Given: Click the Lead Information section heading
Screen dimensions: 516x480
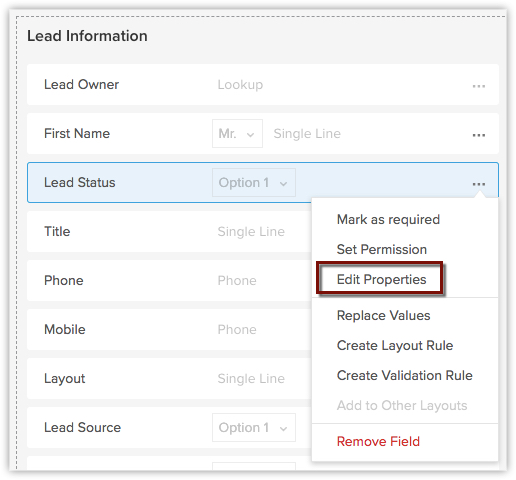Looking at the screenshot, I should [x=87, y=36].
